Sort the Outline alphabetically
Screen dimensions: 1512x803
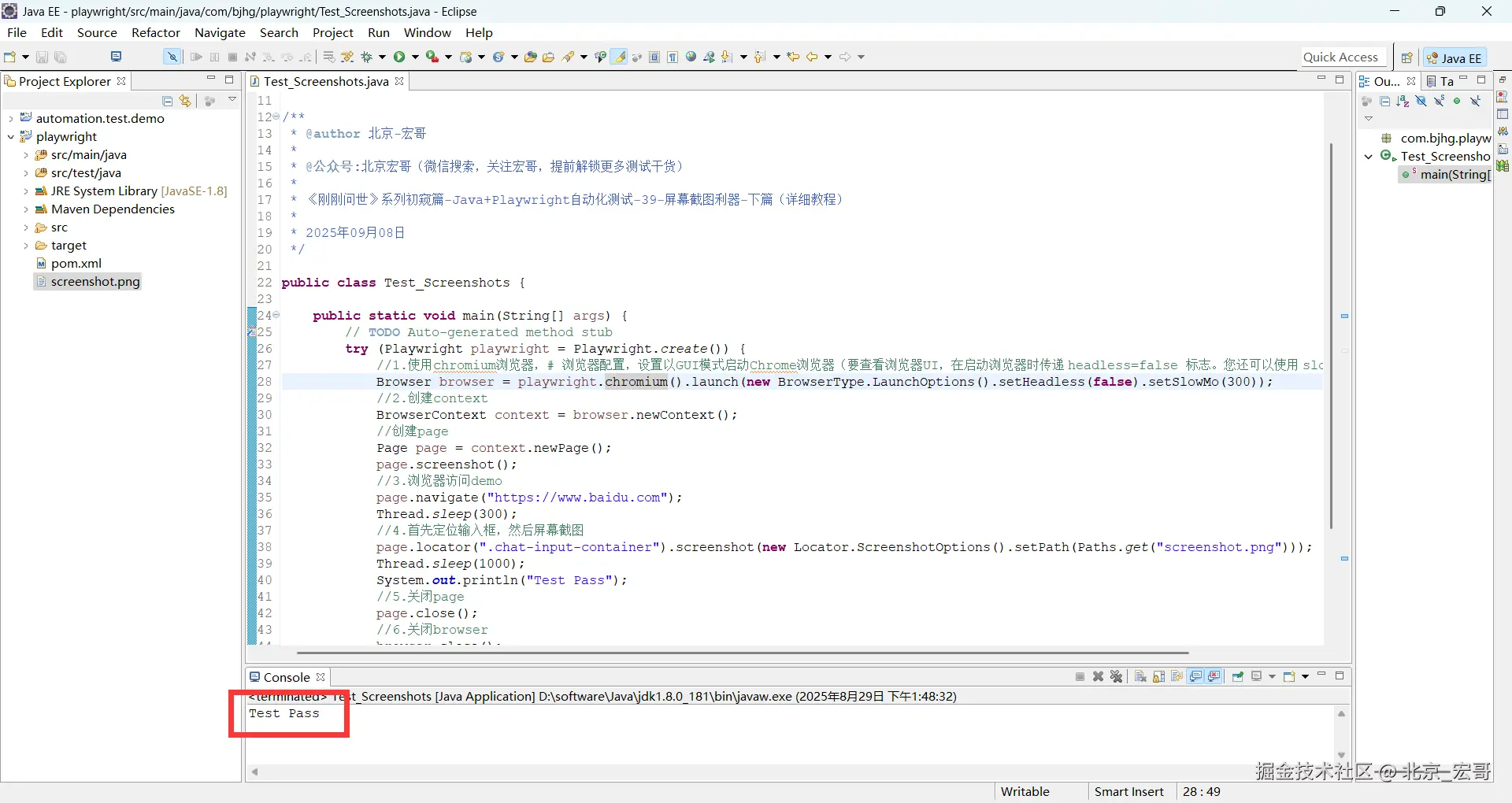point(1403,101)
